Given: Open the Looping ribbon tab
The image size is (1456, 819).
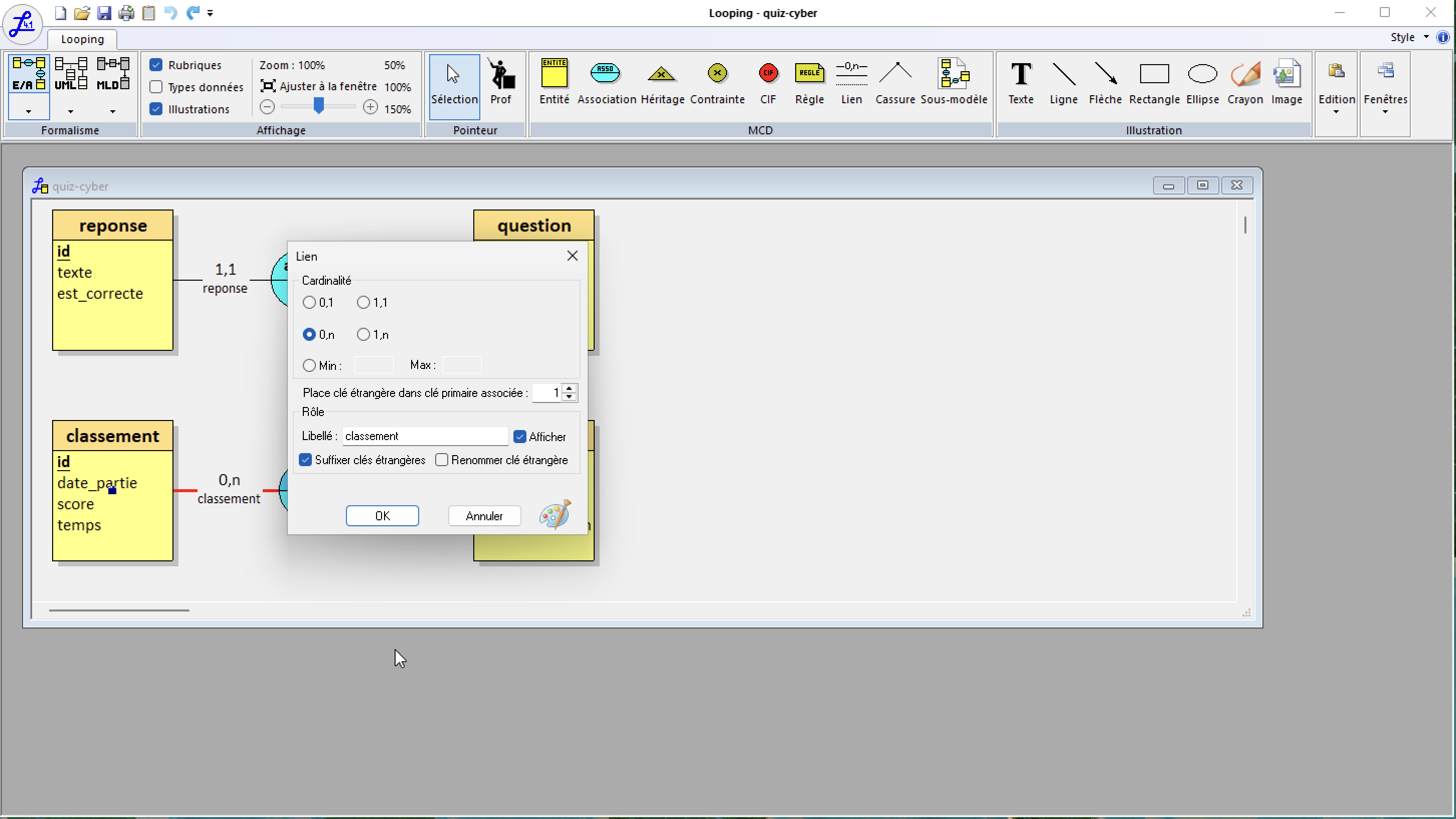Looking at the screenshot, I should click(x=83, y=39).
